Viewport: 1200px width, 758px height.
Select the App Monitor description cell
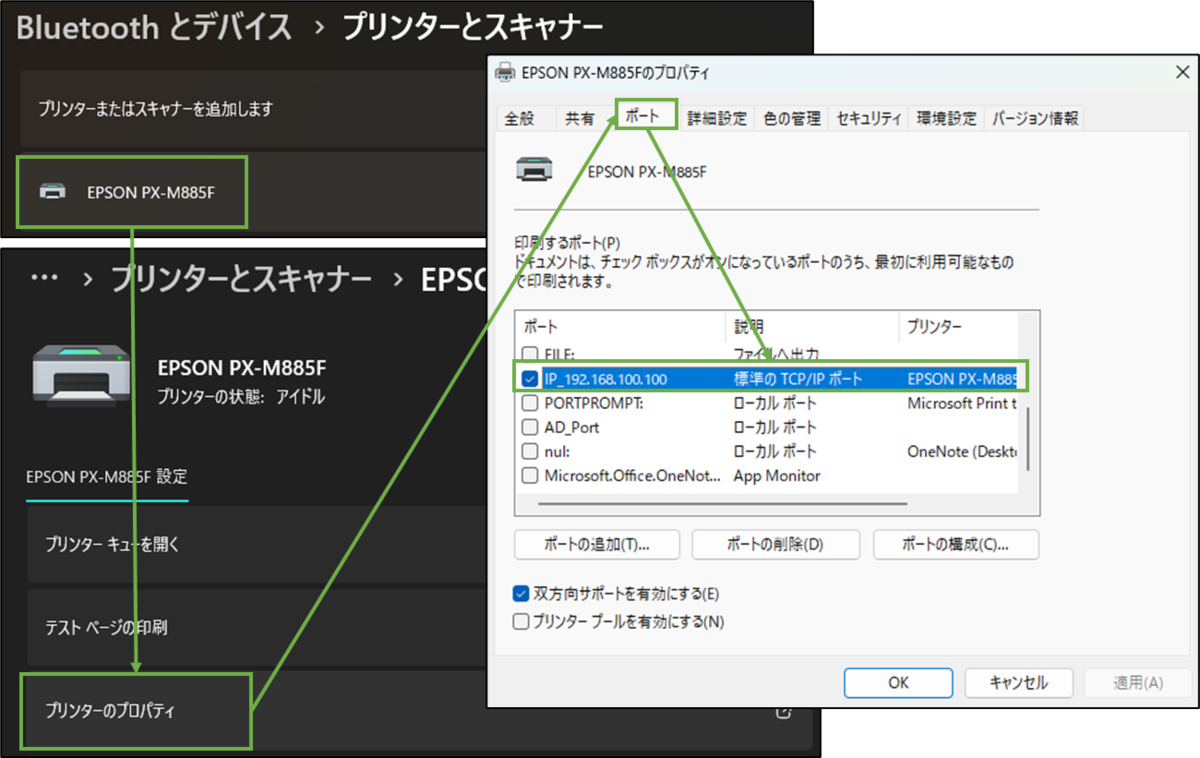point(777,475)
